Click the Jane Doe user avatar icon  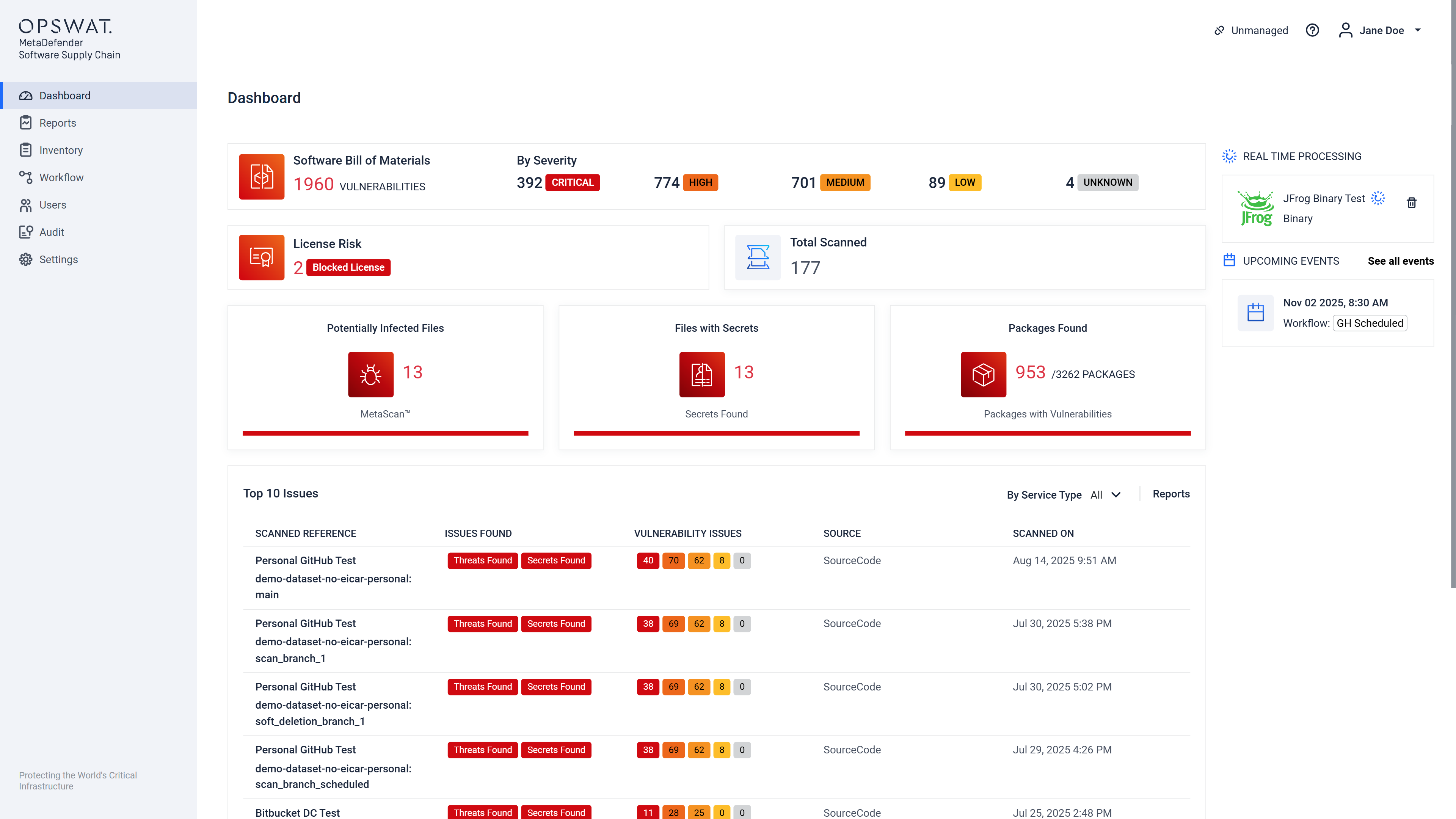(1345, 30)
